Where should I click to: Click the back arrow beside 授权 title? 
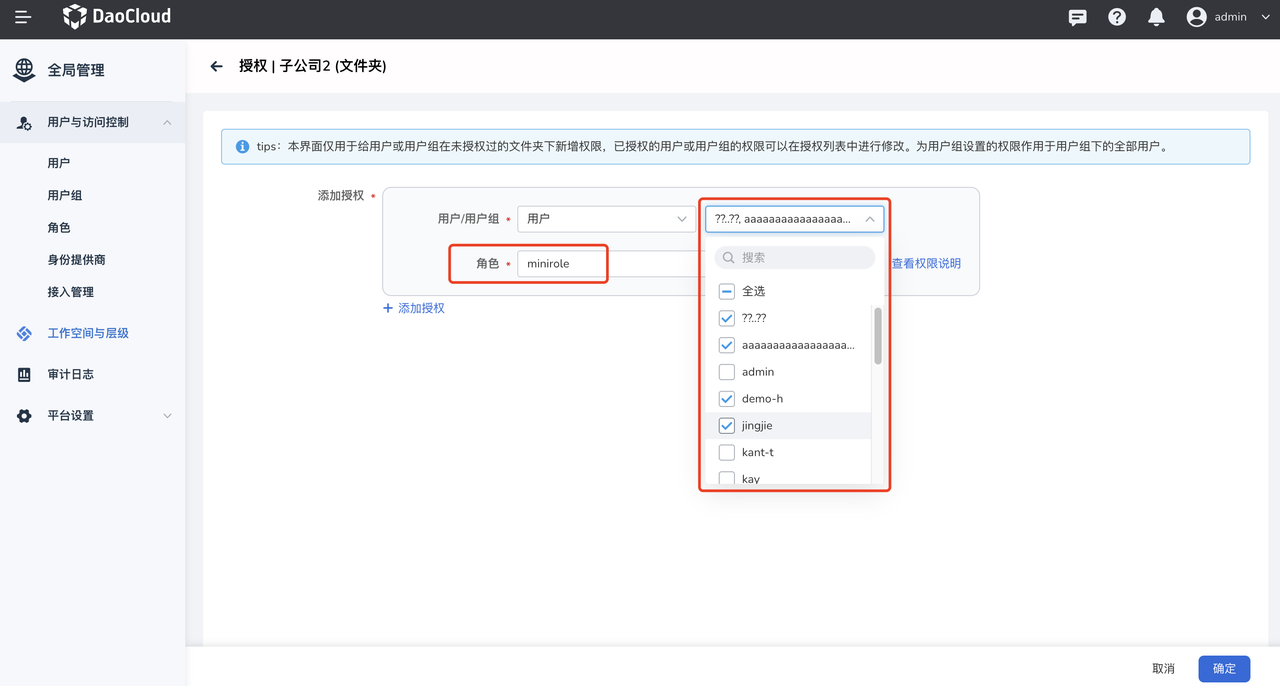216,65
